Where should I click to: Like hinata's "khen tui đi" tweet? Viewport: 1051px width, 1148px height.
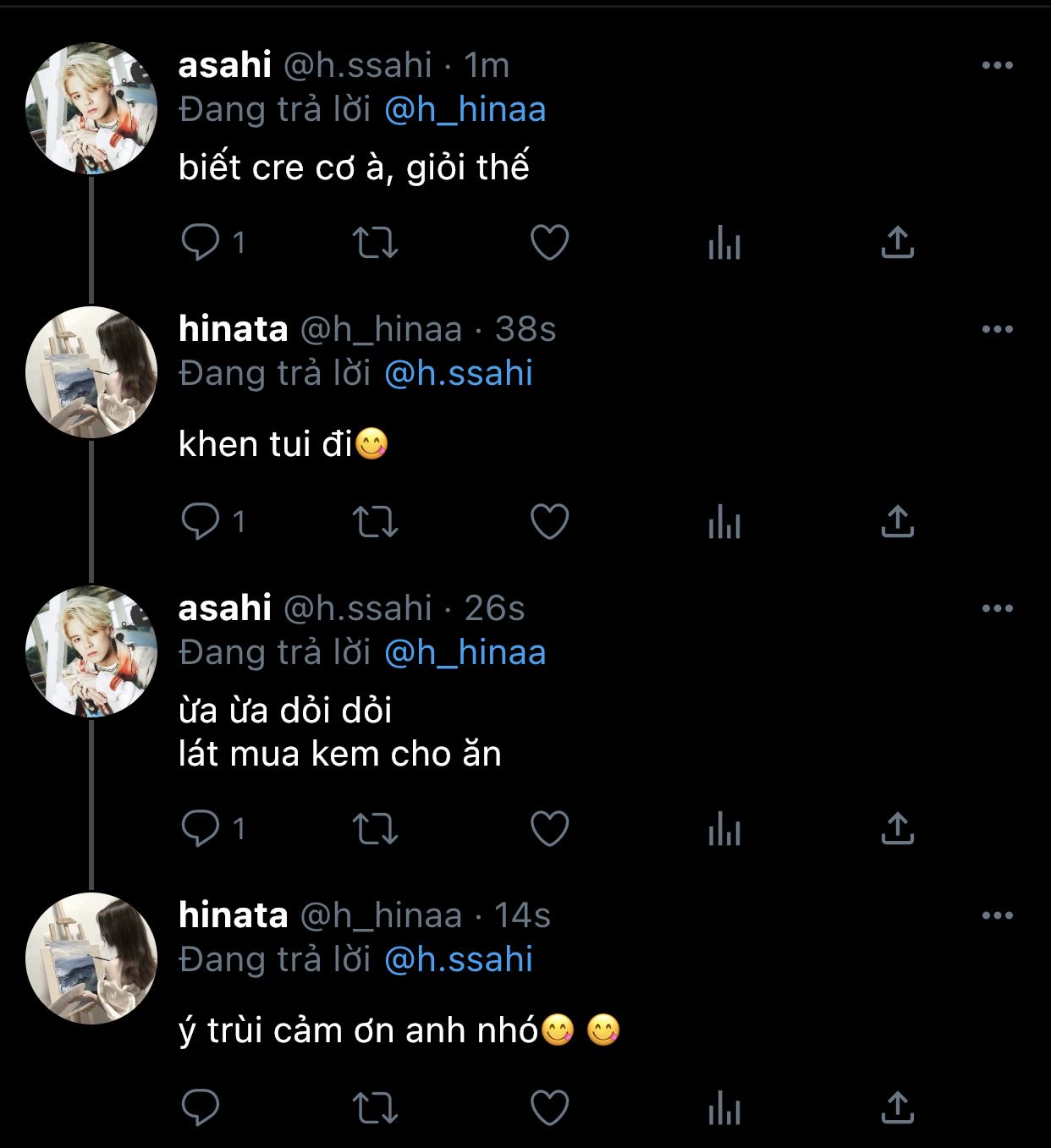[x=549, y=521]
